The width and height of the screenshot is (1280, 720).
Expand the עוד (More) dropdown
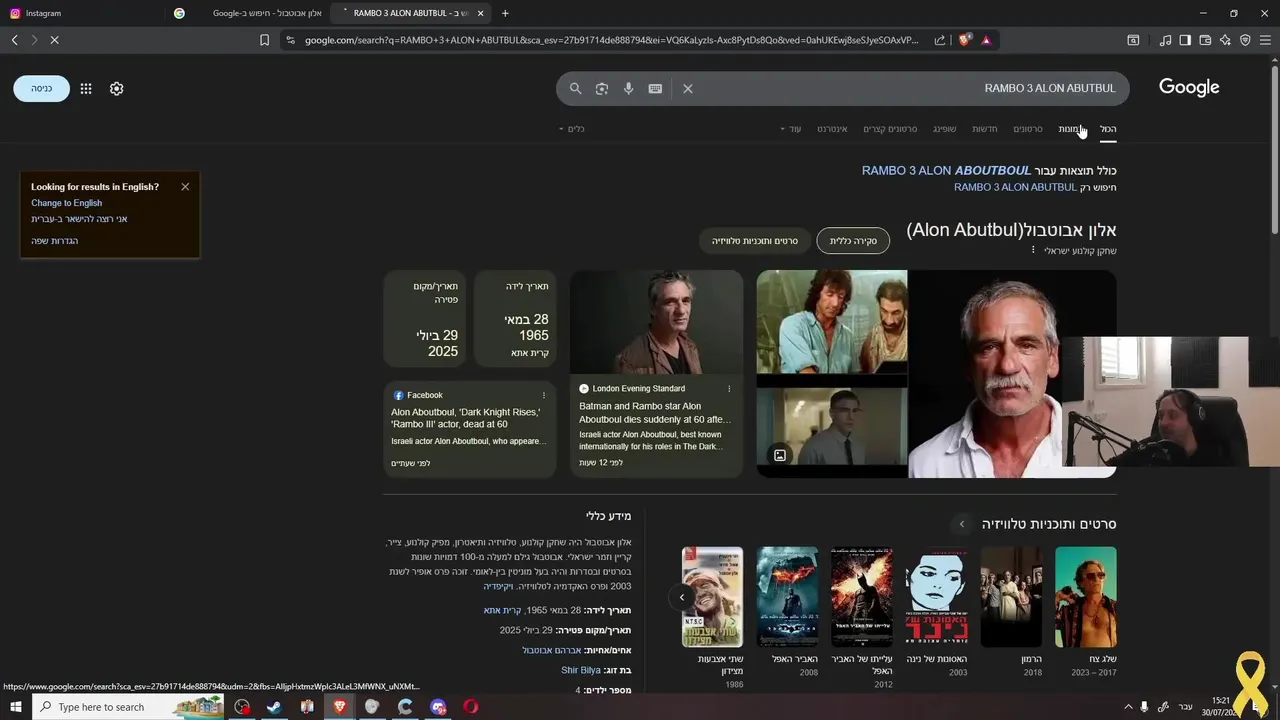[x=791, y=129]
